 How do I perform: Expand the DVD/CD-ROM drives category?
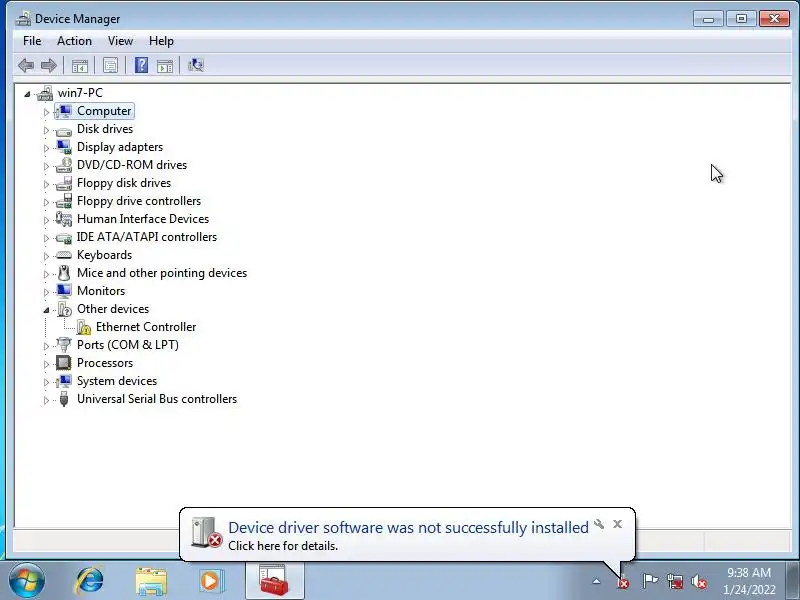[46, 166]
